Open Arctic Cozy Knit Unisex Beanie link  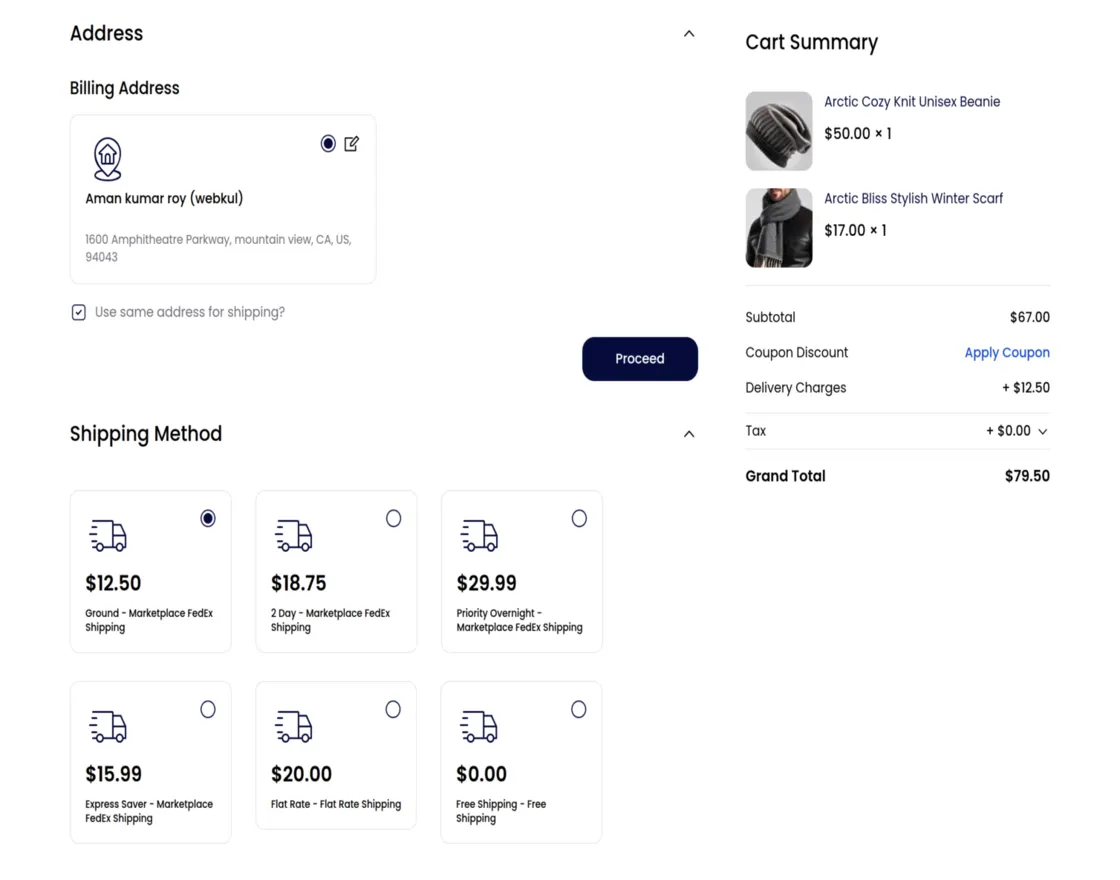(912, 101)
